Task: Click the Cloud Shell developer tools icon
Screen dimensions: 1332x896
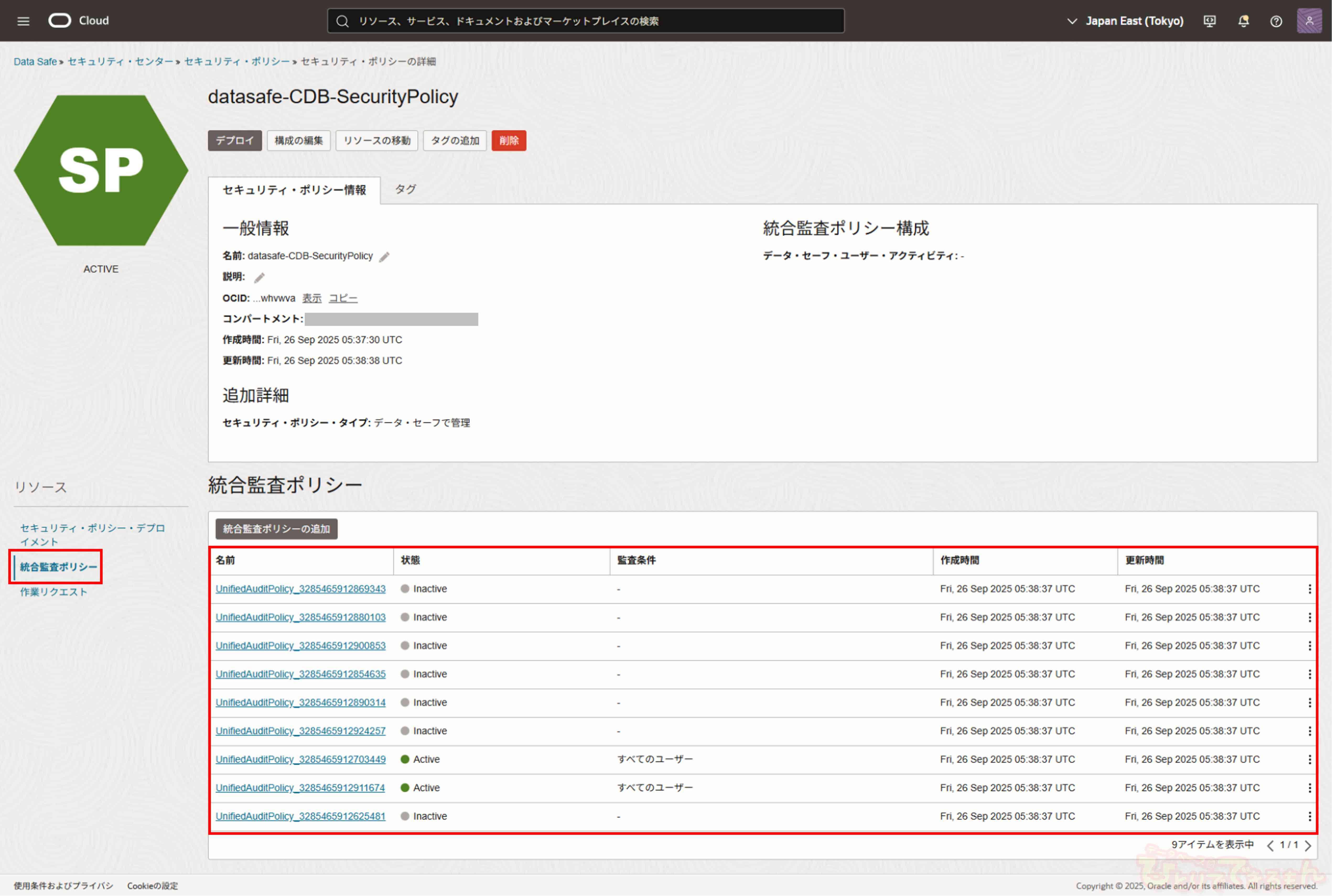Action: coord(1210,21)
